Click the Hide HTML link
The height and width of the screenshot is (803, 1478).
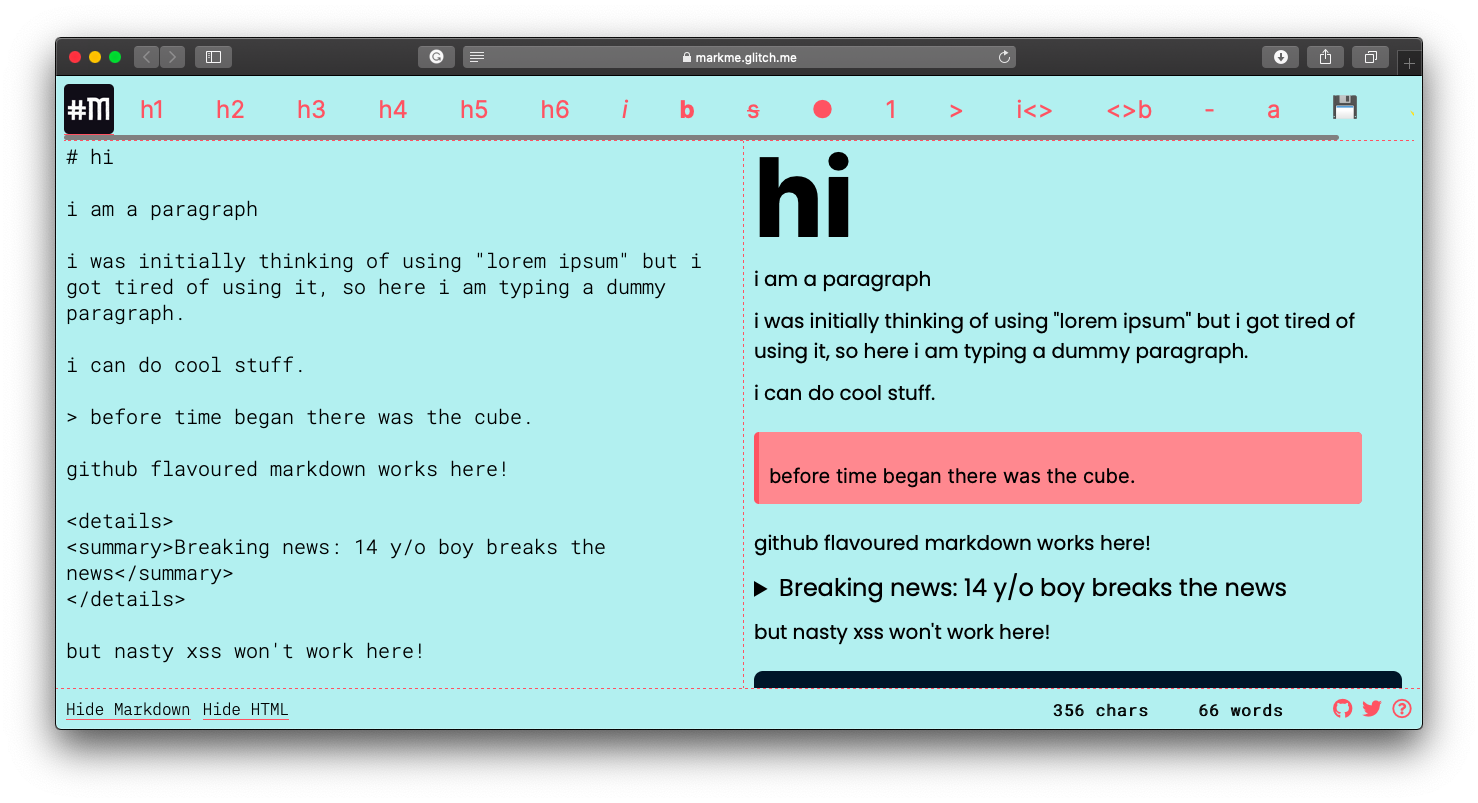pyautogui.click(x=245, y=710)
